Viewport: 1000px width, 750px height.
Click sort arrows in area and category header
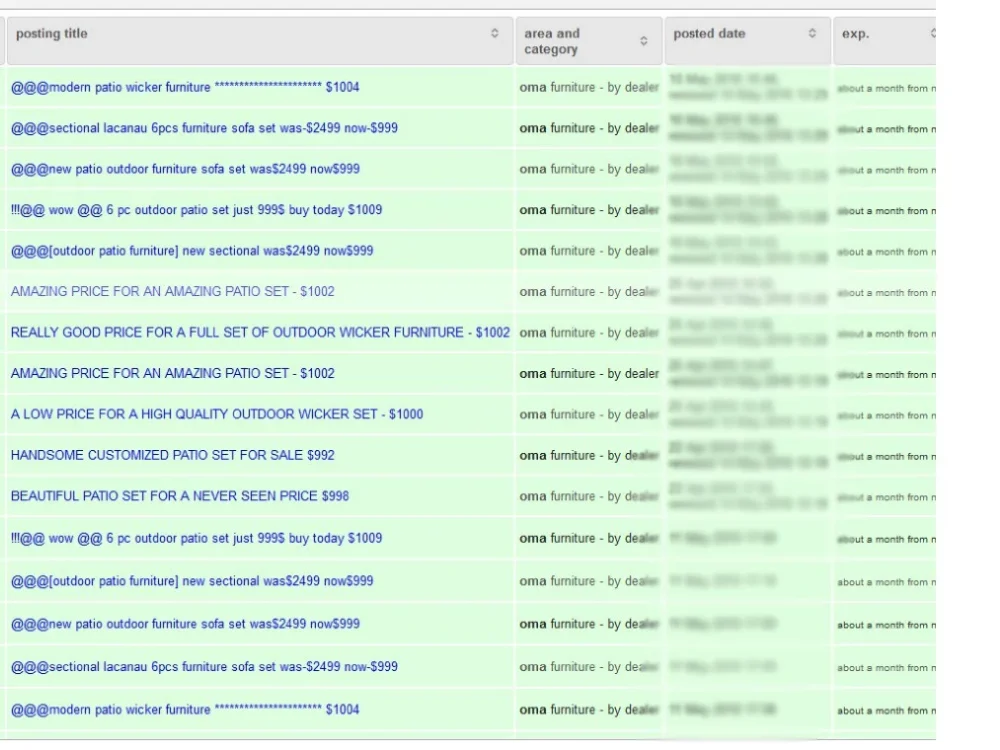[643, 41]
